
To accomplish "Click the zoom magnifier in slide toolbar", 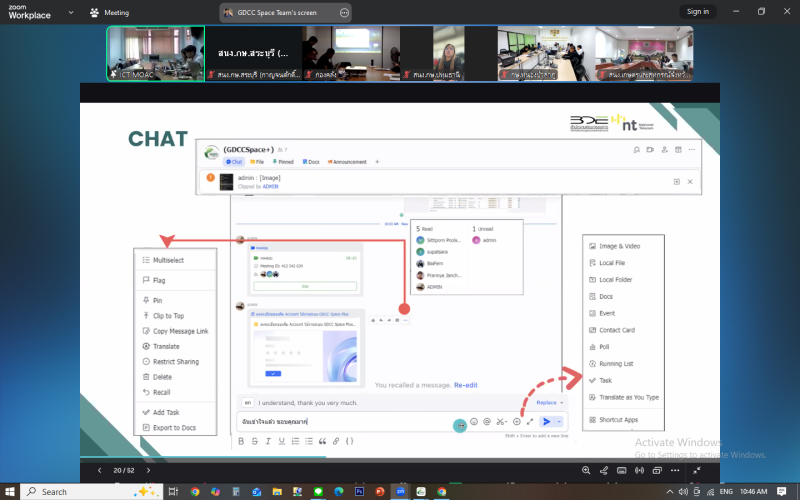I will 587,470.
